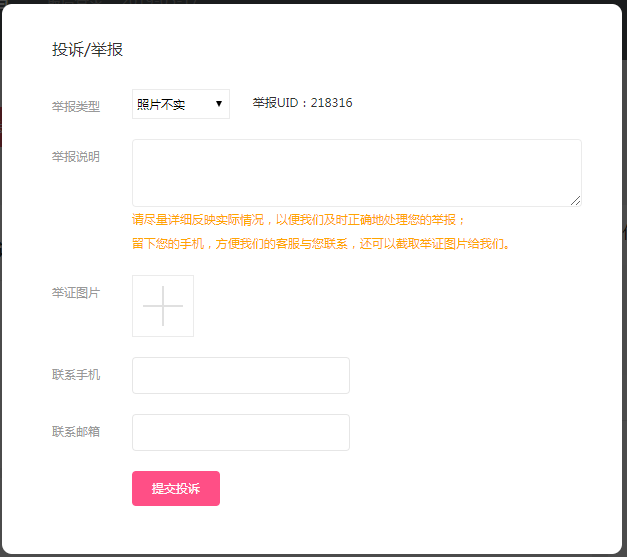Click the resize handle of 举报说明 box

click(576, 201)
